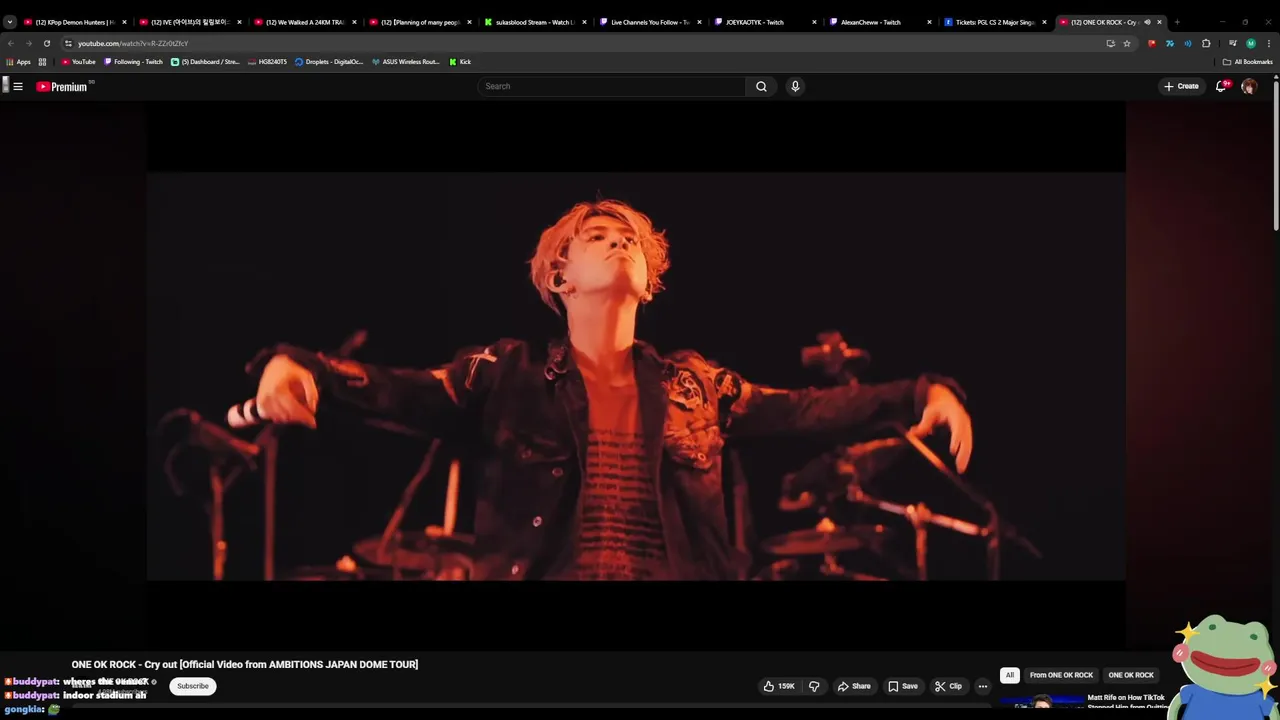
Task: Open Following - Twitch bookmark
Action: tap(134, 62)
